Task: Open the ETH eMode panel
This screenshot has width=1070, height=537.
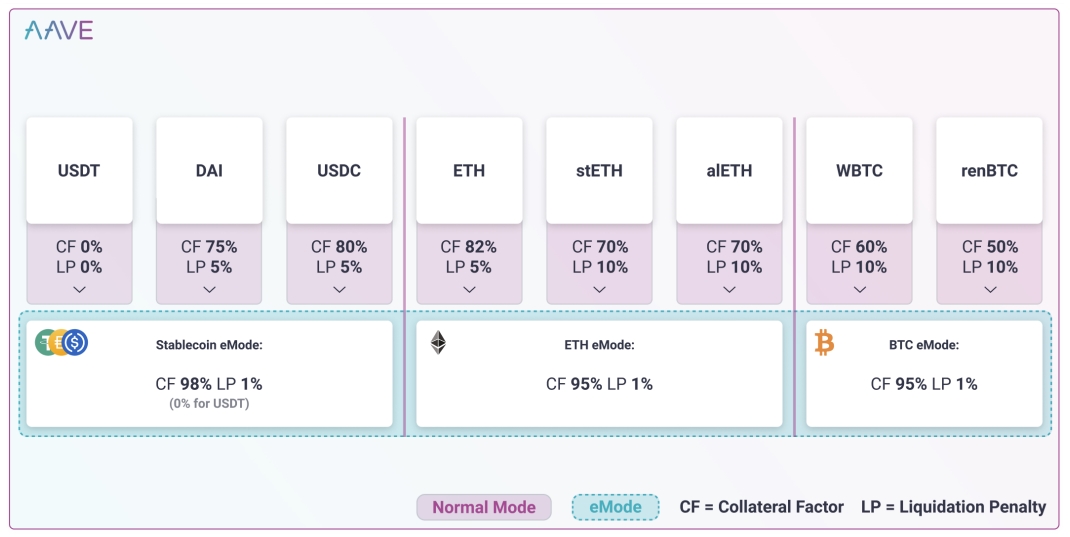Action: pyautogui.click(x=599, y=374)
